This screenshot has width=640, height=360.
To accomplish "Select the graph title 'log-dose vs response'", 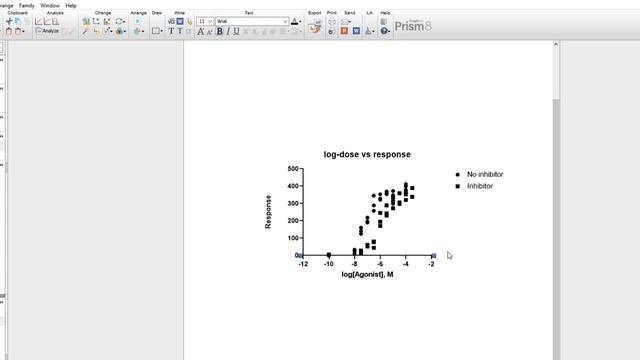I will [x=367, y=154].
